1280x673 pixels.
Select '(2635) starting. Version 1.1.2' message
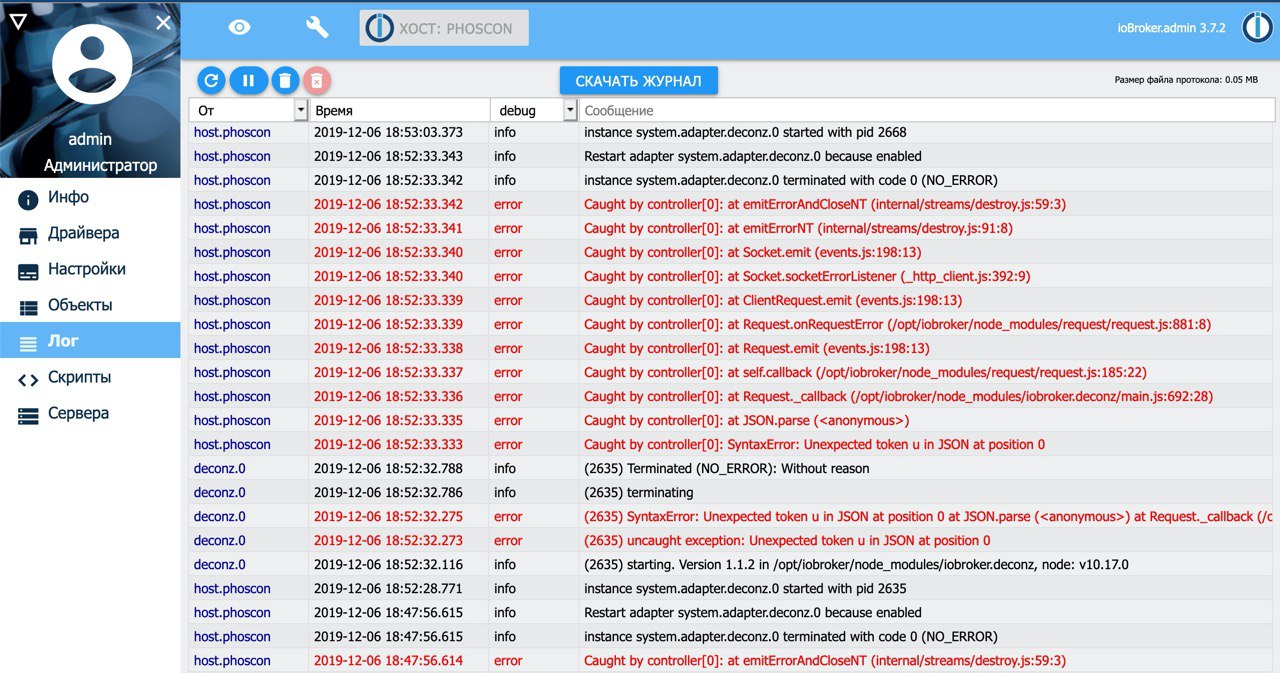point(856,564)
